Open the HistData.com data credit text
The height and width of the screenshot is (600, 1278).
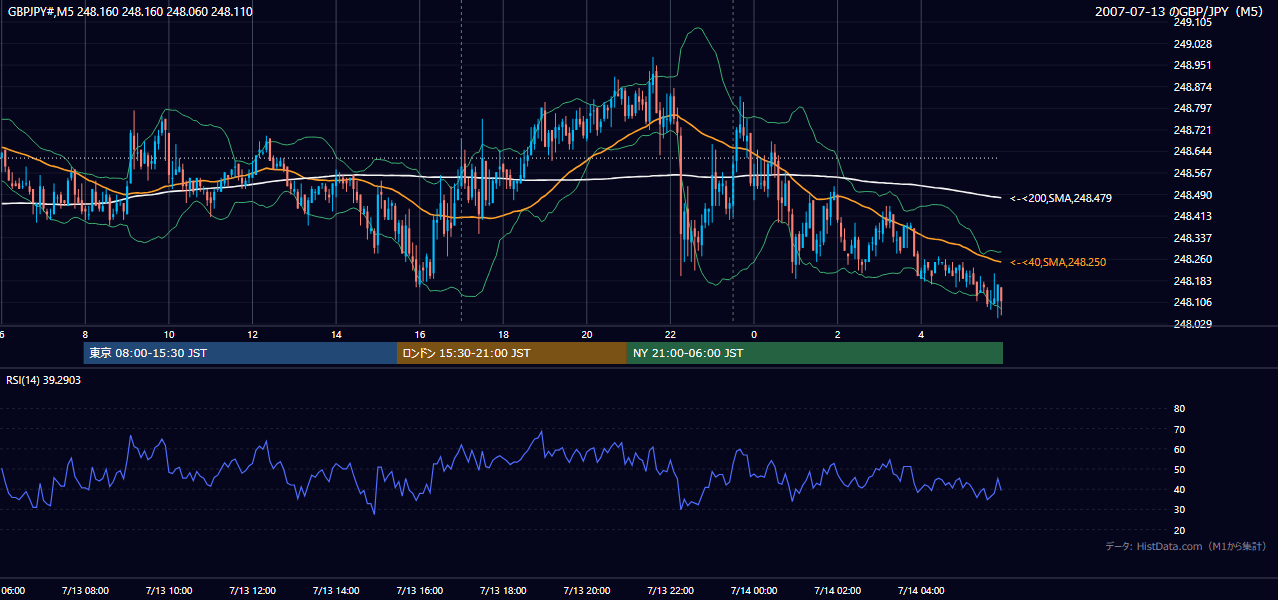1186,546
